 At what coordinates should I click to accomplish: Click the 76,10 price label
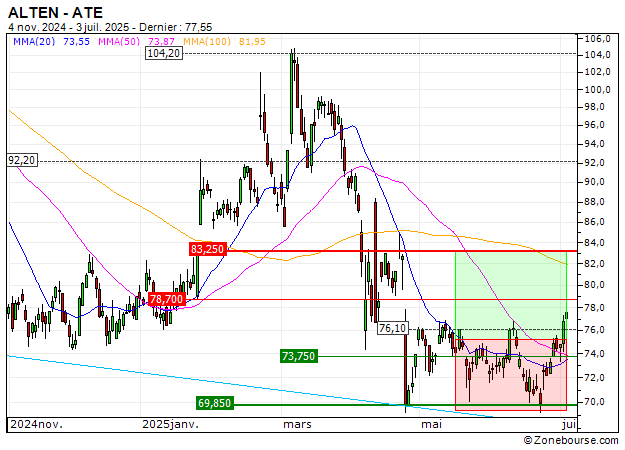point(393,328)
